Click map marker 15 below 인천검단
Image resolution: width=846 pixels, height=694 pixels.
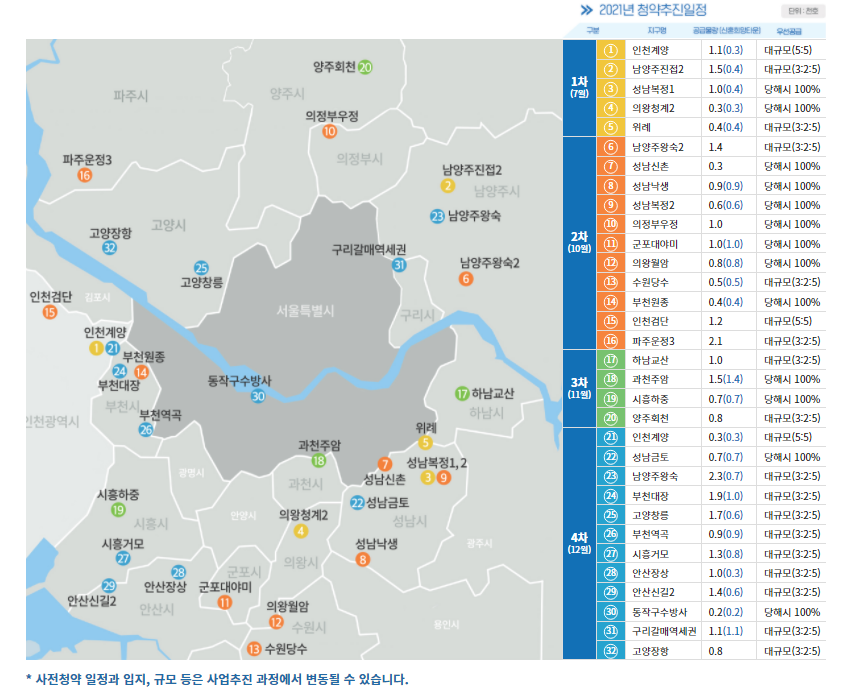(50, 312)
